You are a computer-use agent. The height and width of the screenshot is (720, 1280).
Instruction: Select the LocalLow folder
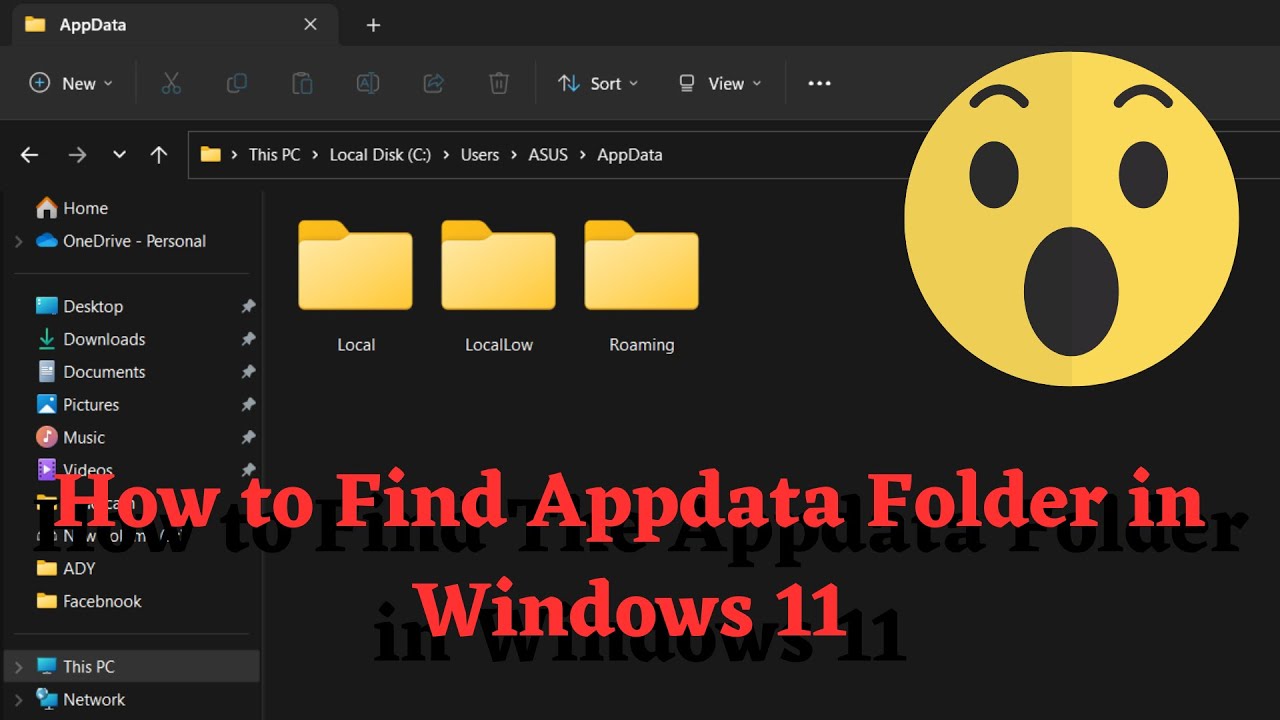pyautogui.click(x=499, y=286)
